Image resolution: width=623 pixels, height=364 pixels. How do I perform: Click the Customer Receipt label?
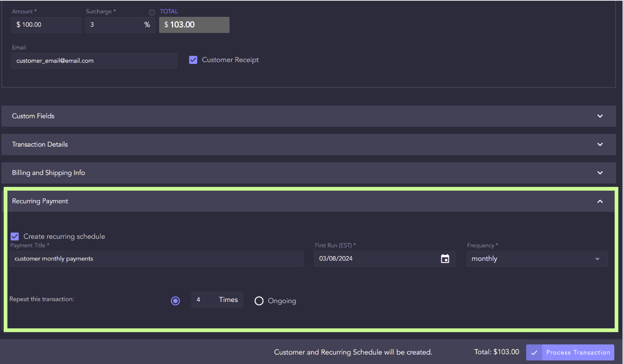pyautogui.click(x=230, y=60)
